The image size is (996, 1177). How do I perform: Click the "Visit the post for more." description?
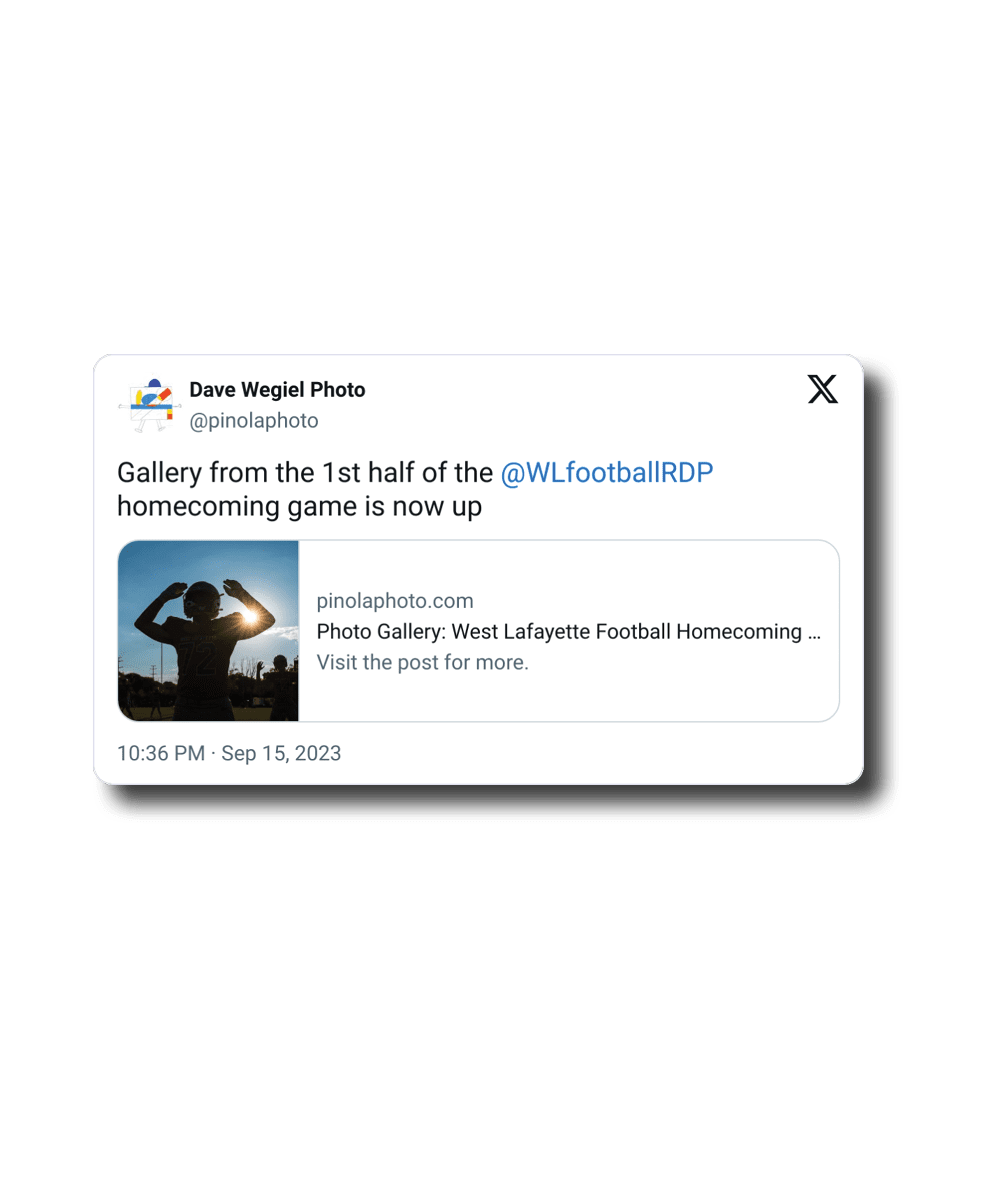[x=422, y=662]
